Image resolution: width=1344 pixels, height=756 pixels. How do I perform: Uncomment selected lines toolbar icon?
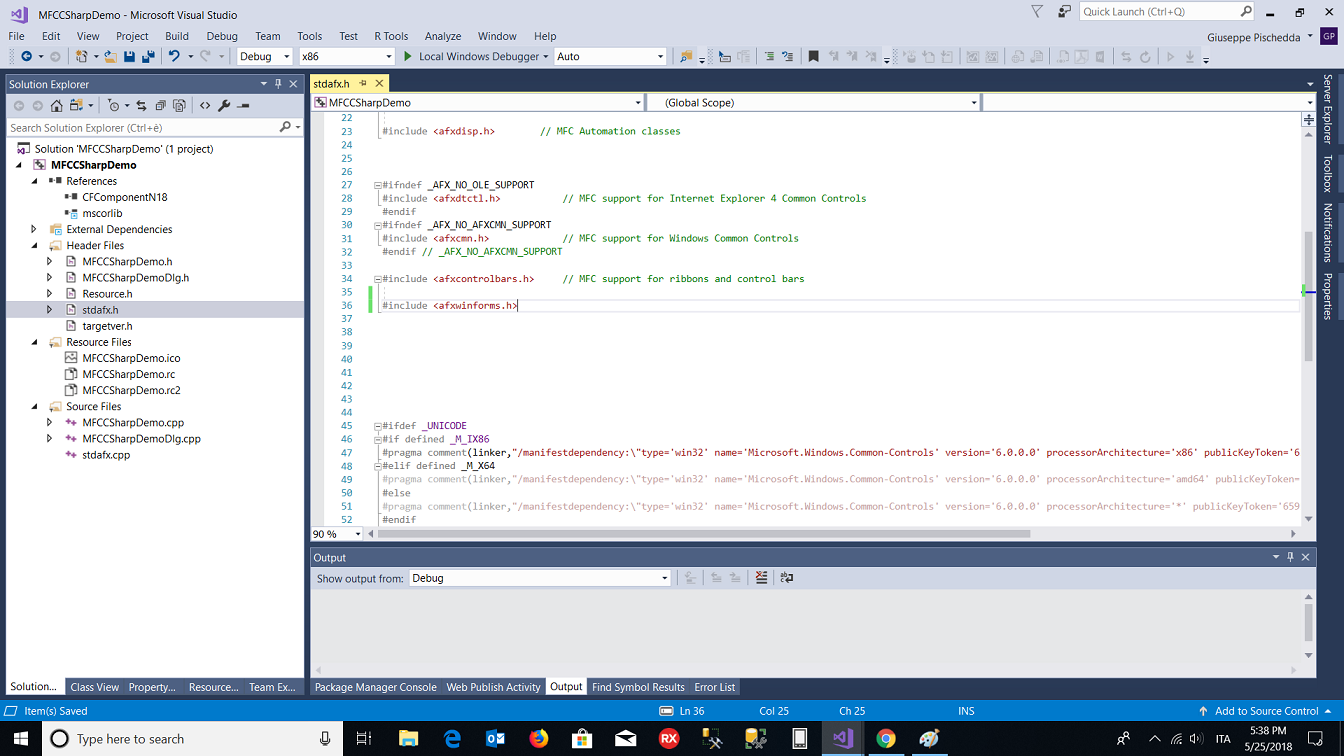point(788,57)
